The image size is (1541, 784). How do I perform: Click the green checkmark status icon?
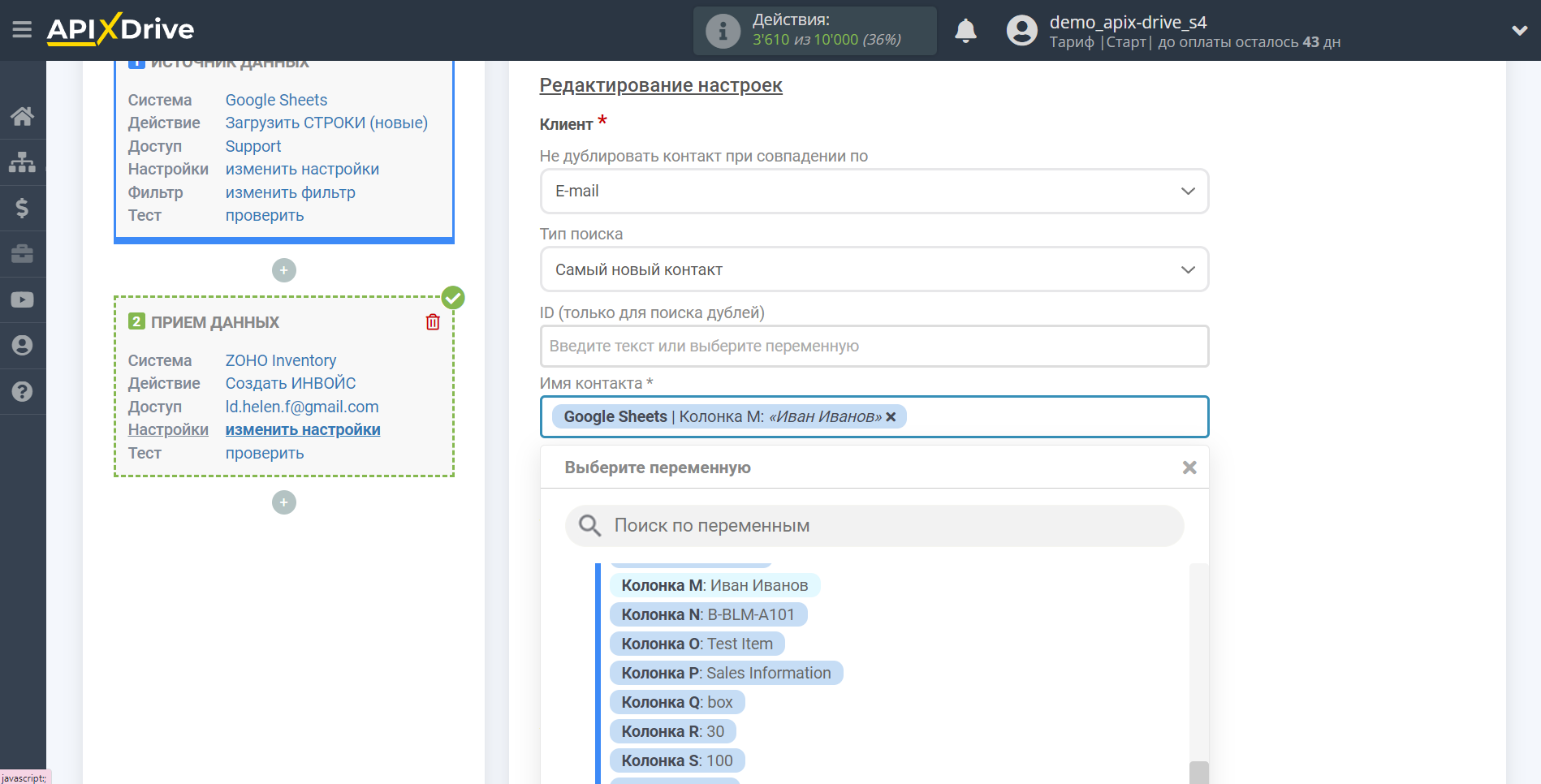(453, 298)
